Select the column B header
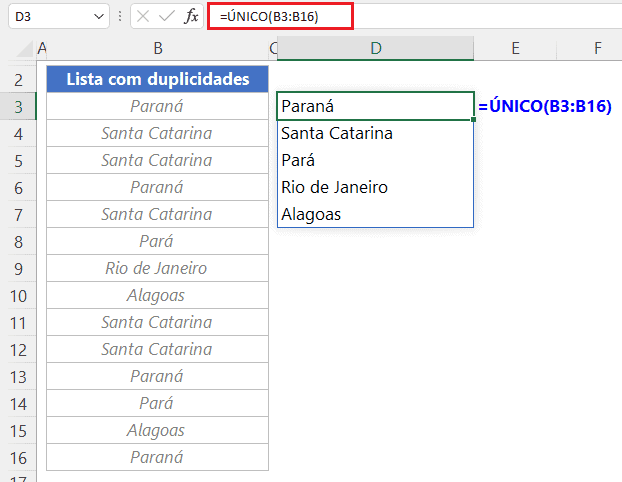Viewport: 622px width, 482px height. click(x=157, y=48)
